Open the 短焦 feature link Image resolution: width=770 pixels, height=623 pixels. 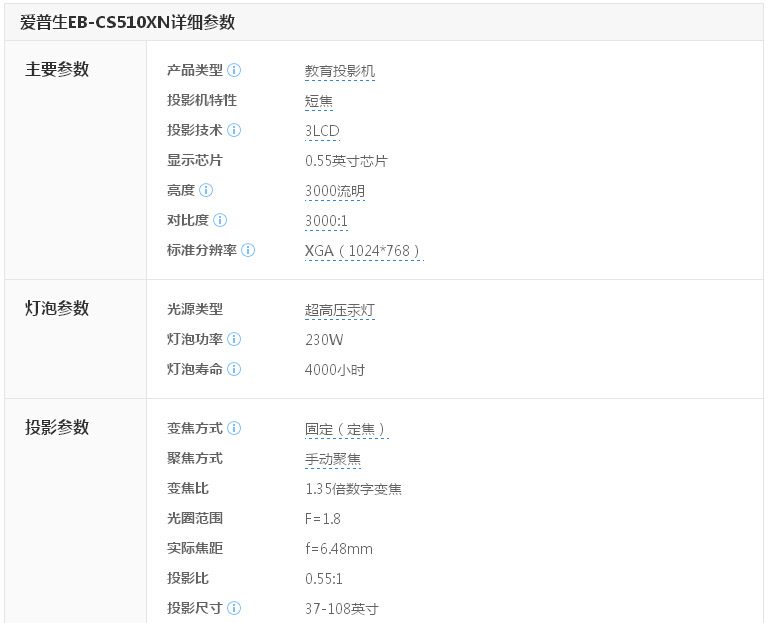[x=319, y=101]
